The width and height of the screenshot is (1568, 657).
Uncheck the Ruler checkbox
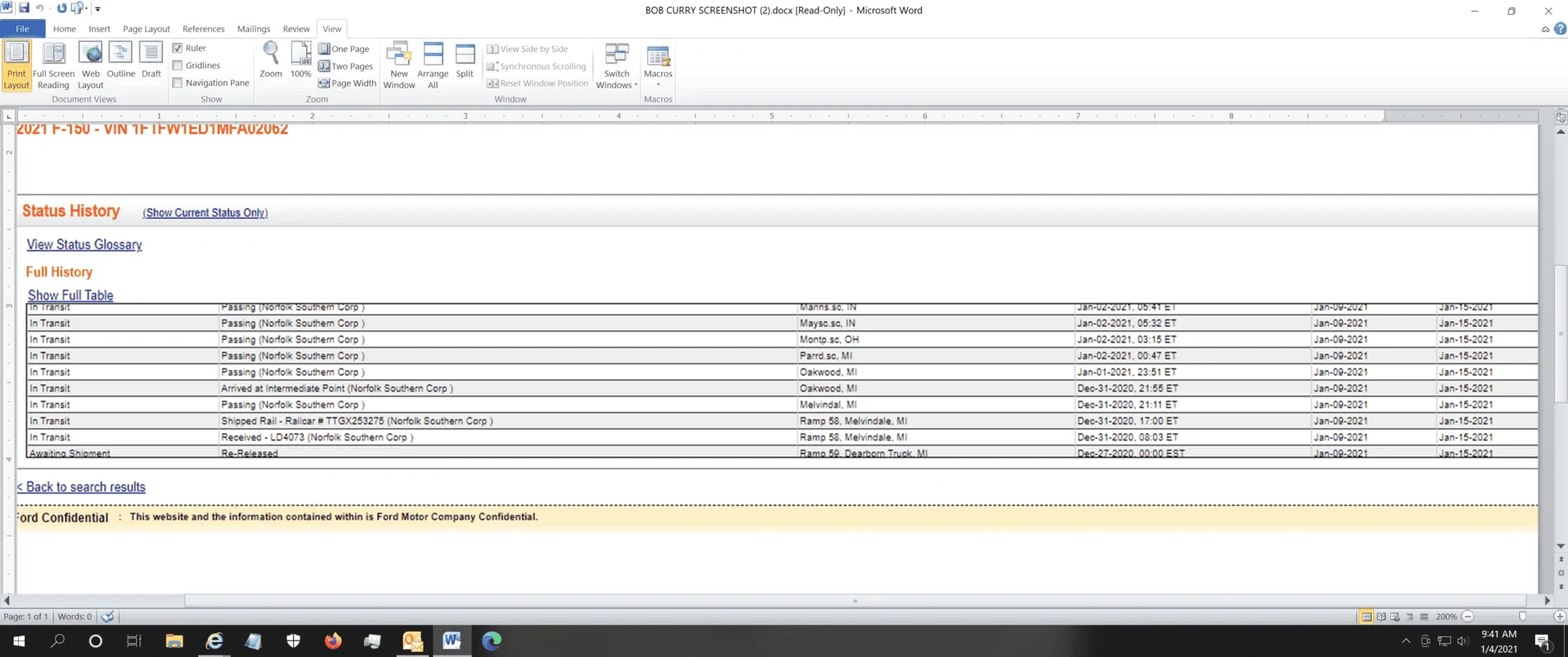(177, 48)
